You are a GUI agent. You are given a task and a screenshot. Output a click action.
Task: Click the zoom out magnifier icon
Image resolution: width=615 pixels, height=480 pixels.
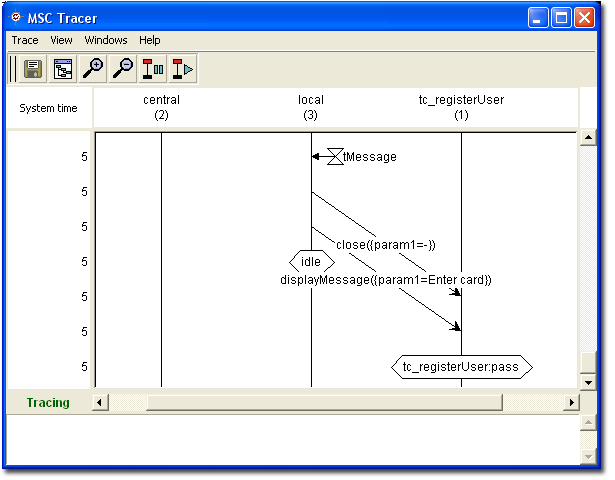click(x=123, y=69)
